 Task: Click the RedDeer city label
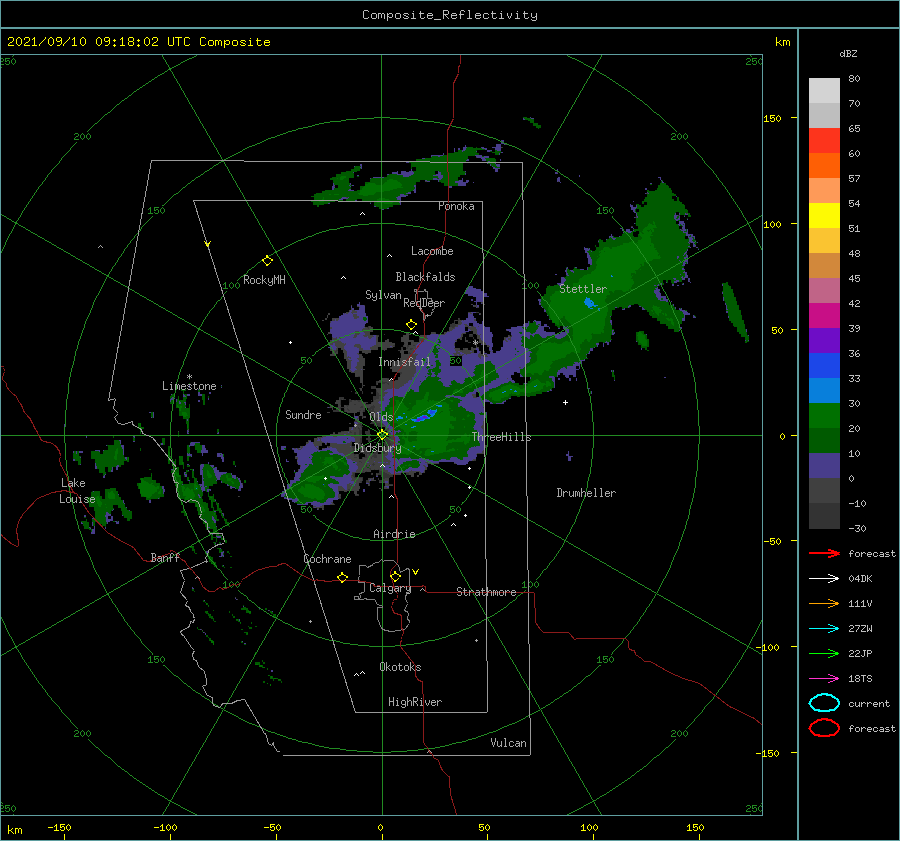pyautogui.click(x=424, y=303)
